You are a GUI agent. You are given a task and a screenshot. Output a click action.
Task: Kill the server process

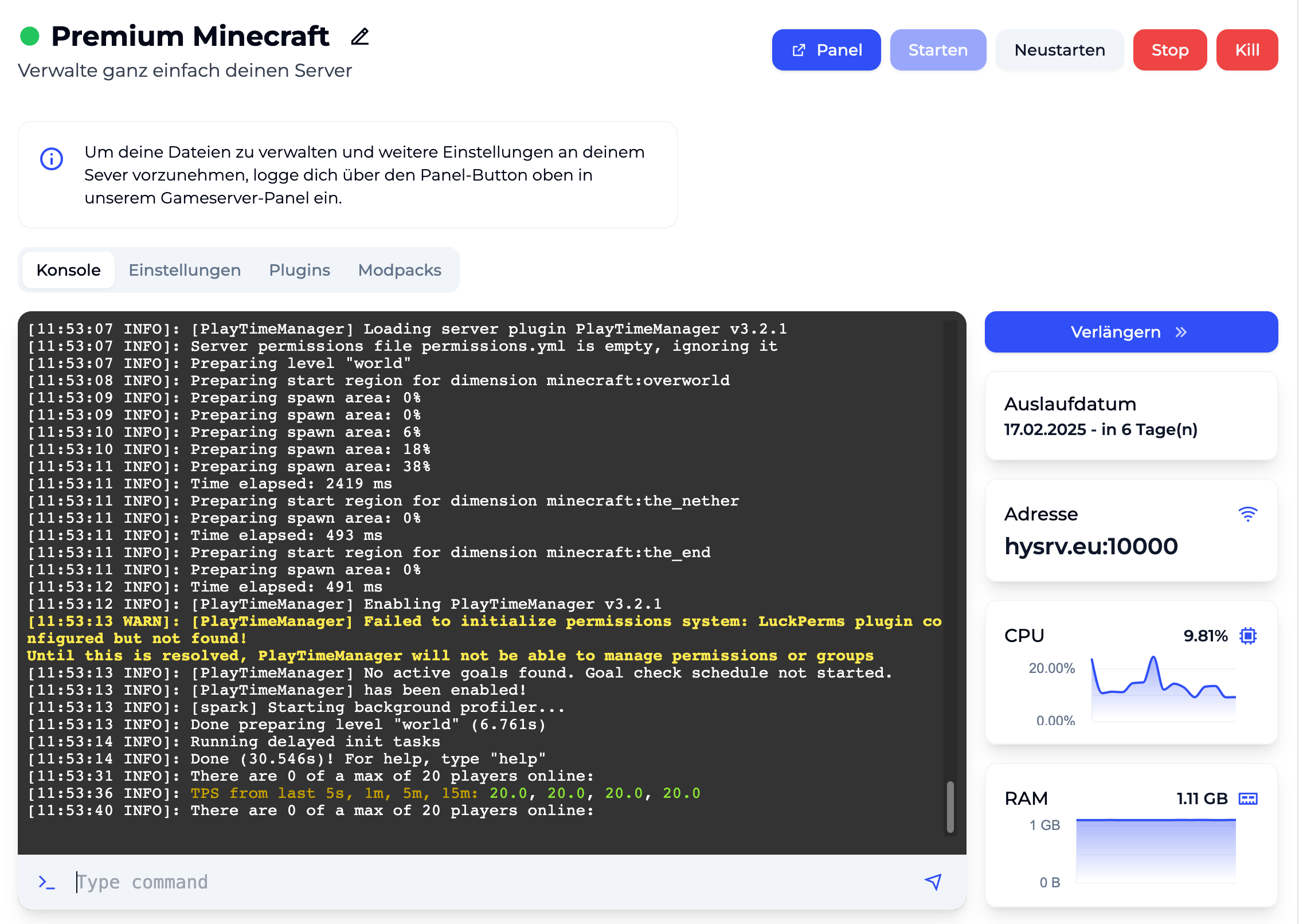[1247, 50]
